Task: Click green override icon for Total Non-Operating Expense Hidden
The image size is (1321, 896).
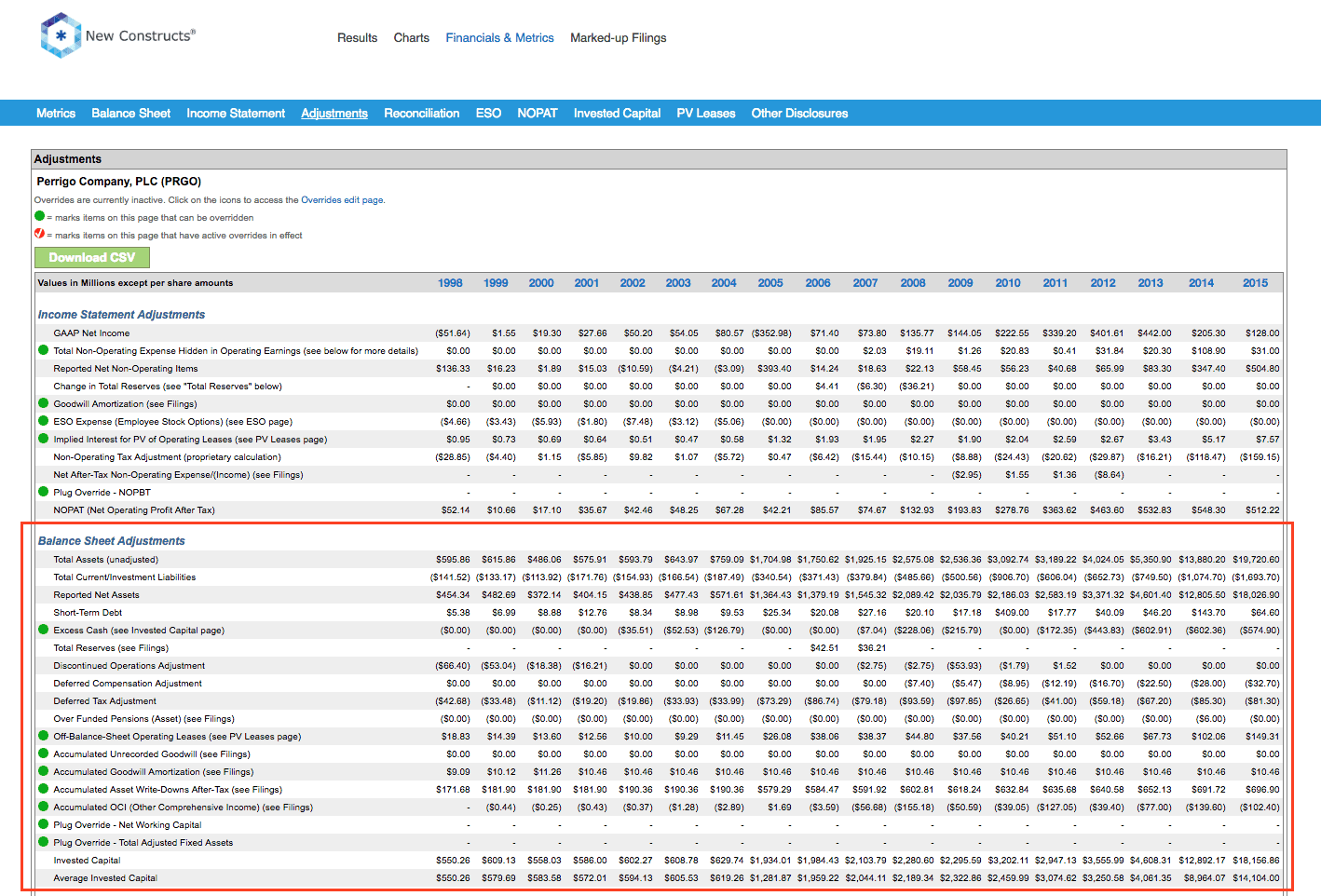Action: coord(43,350)
